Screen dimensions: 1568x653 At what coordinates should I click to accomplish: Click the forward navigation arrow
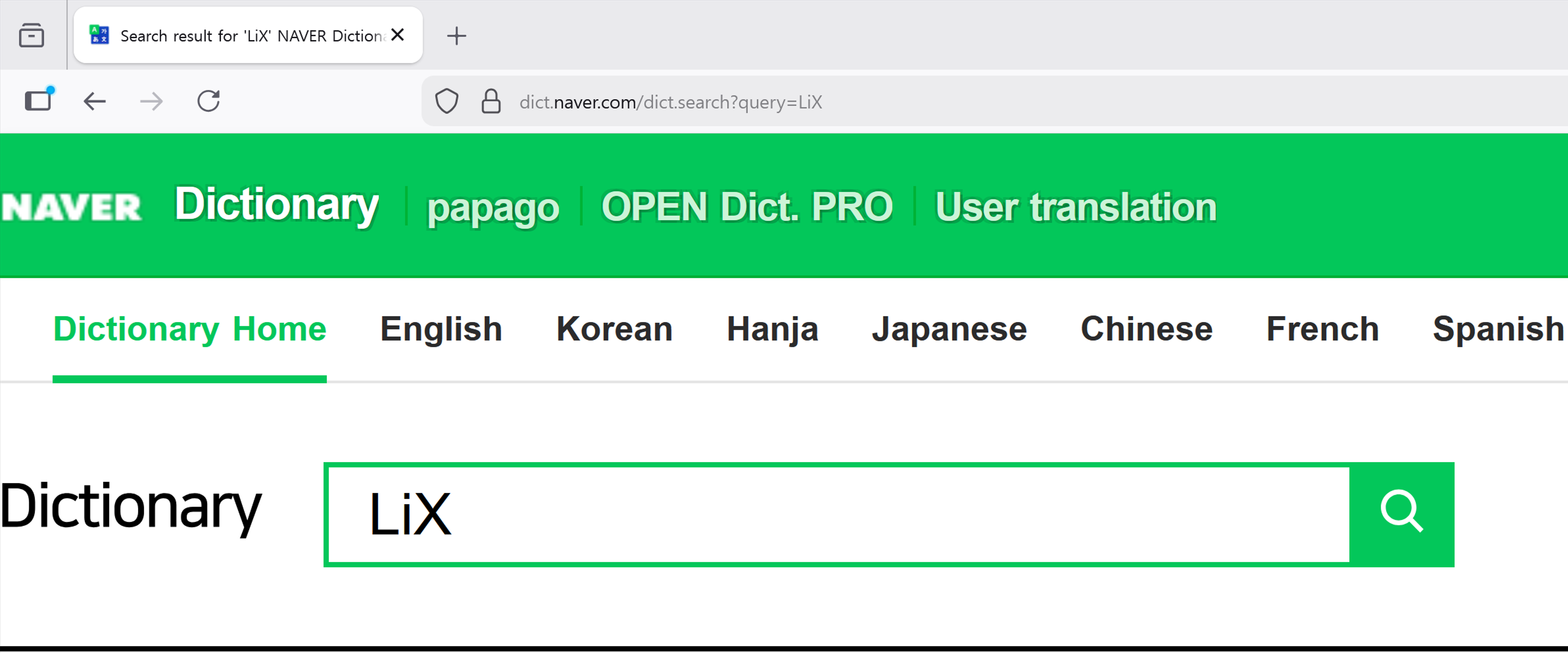pyautogui.click(x=151, y=101)
